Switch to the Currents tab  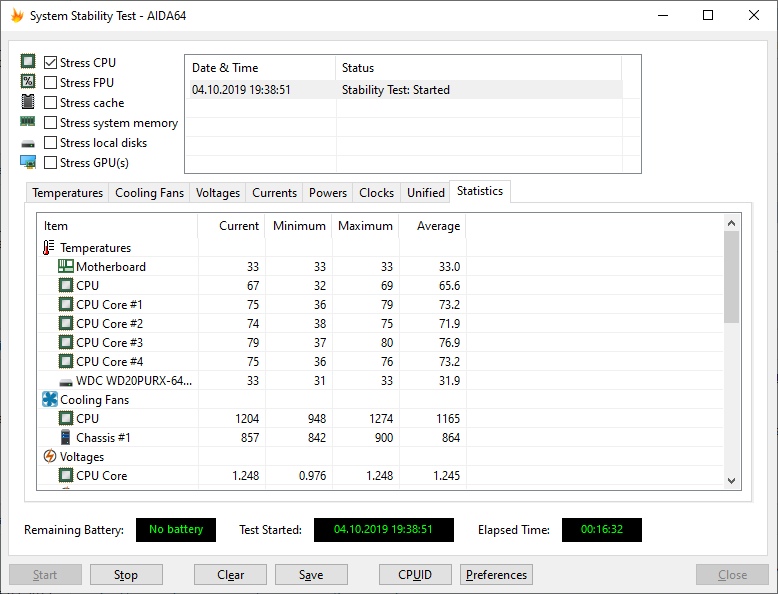[274, 193]
